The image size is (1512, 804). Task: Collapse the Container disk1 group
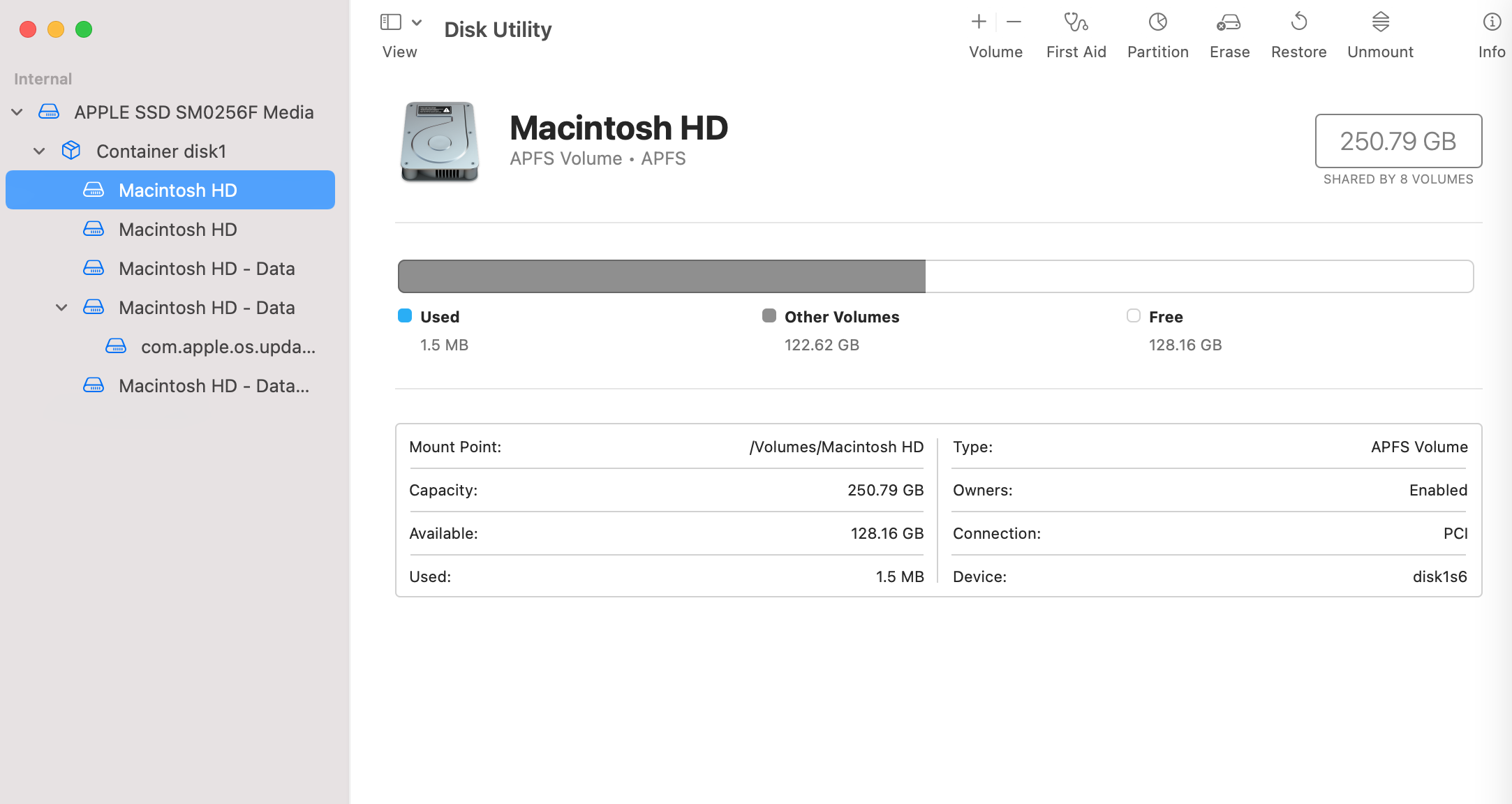40,151
